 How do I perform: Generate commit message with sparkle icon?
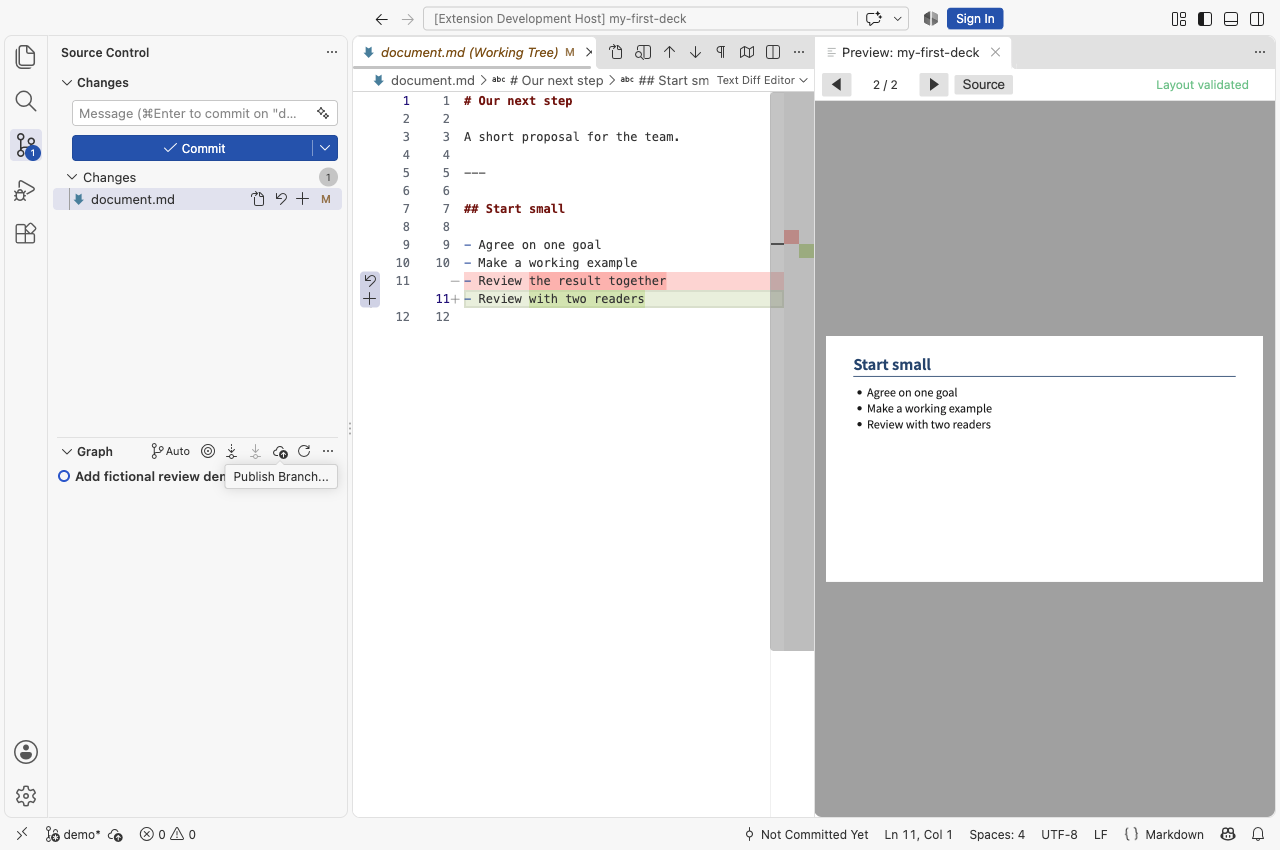coord(323,113)
